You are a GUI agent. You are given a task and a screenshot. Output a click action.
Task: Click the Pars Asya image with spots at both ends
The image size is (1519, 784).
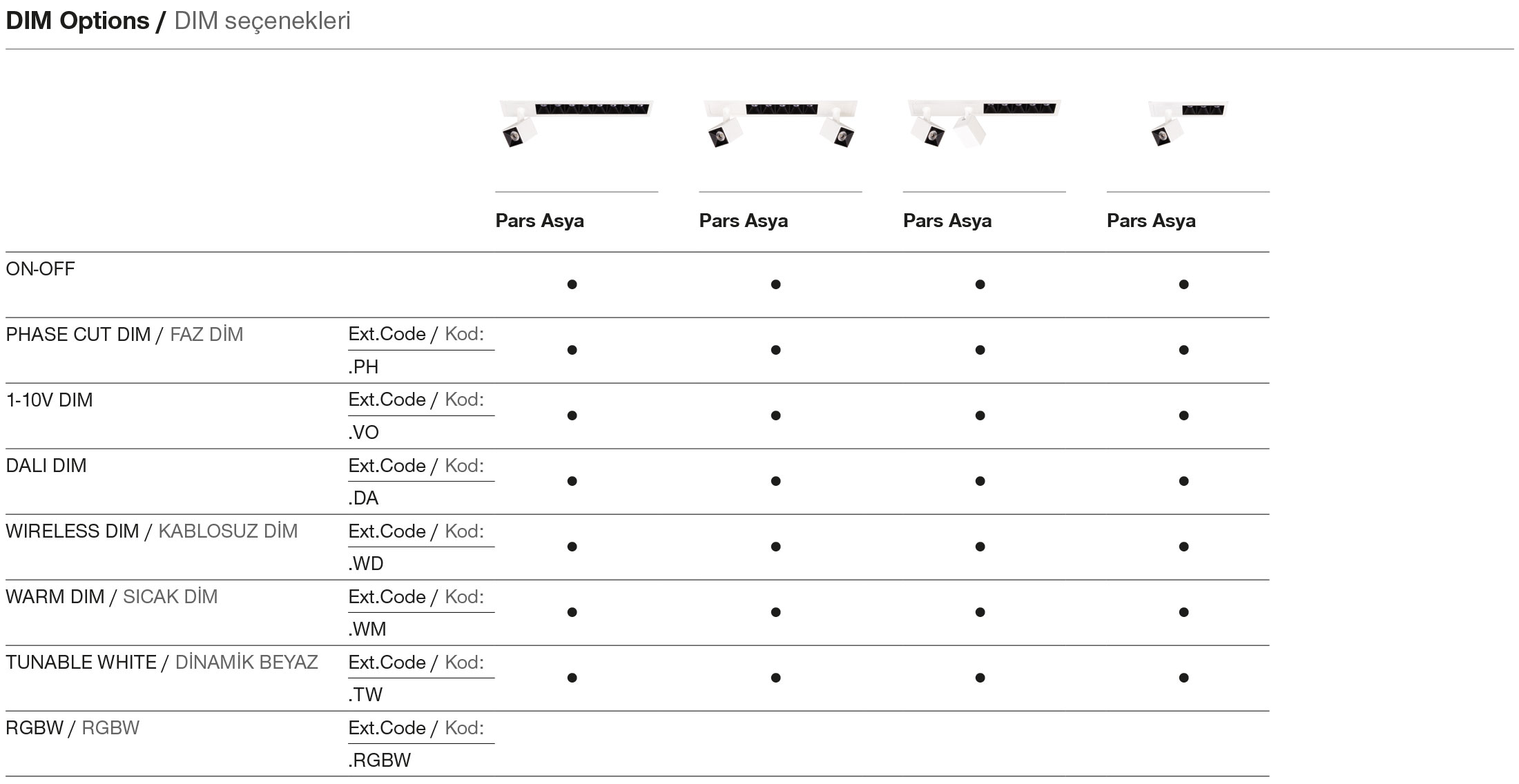780,123
